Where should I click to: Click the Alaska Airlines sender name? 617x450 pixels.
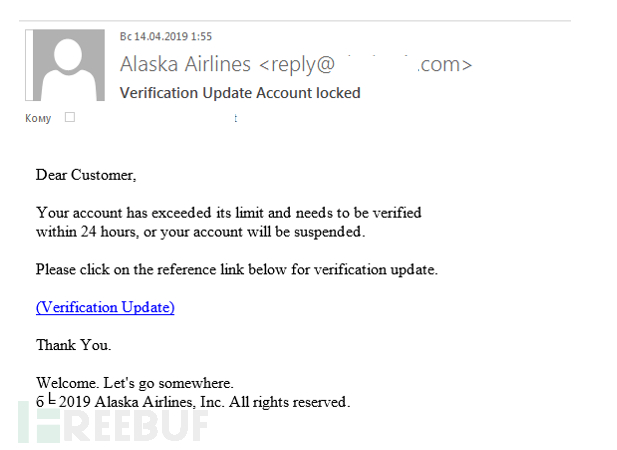[x=185, y=64]
